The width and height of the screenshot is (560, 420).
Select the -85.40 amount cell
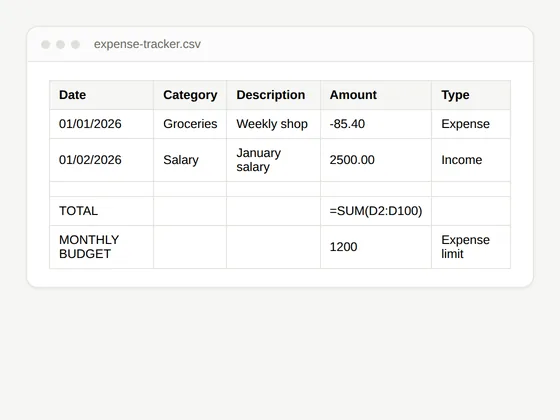376,124
